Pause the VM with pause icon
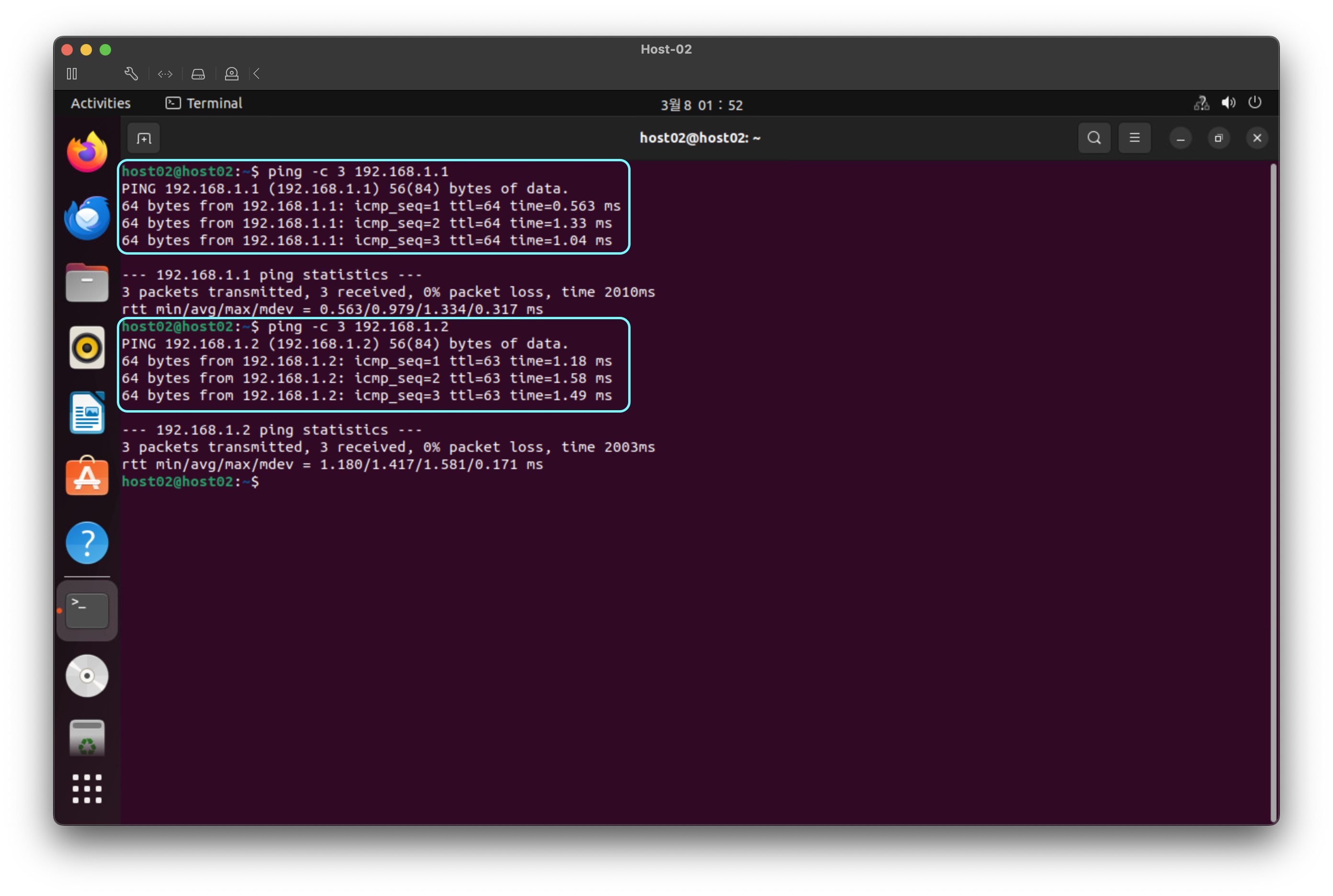This screenshot has width=1333, height=896. coord(72,74)
